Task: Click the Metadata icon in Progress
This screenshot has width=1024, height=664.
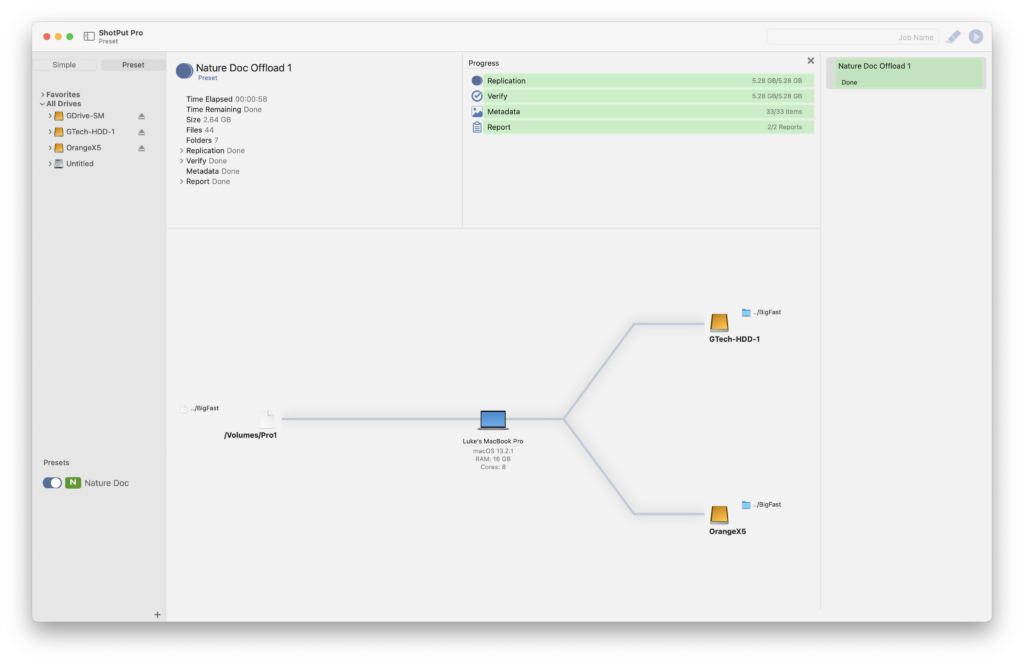Action: pos(475,111)
